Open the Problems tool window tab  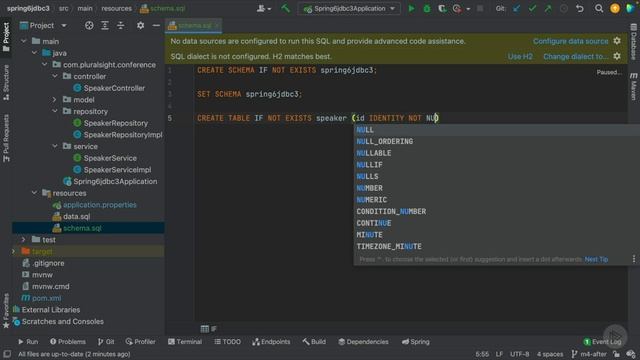point(68,342)
